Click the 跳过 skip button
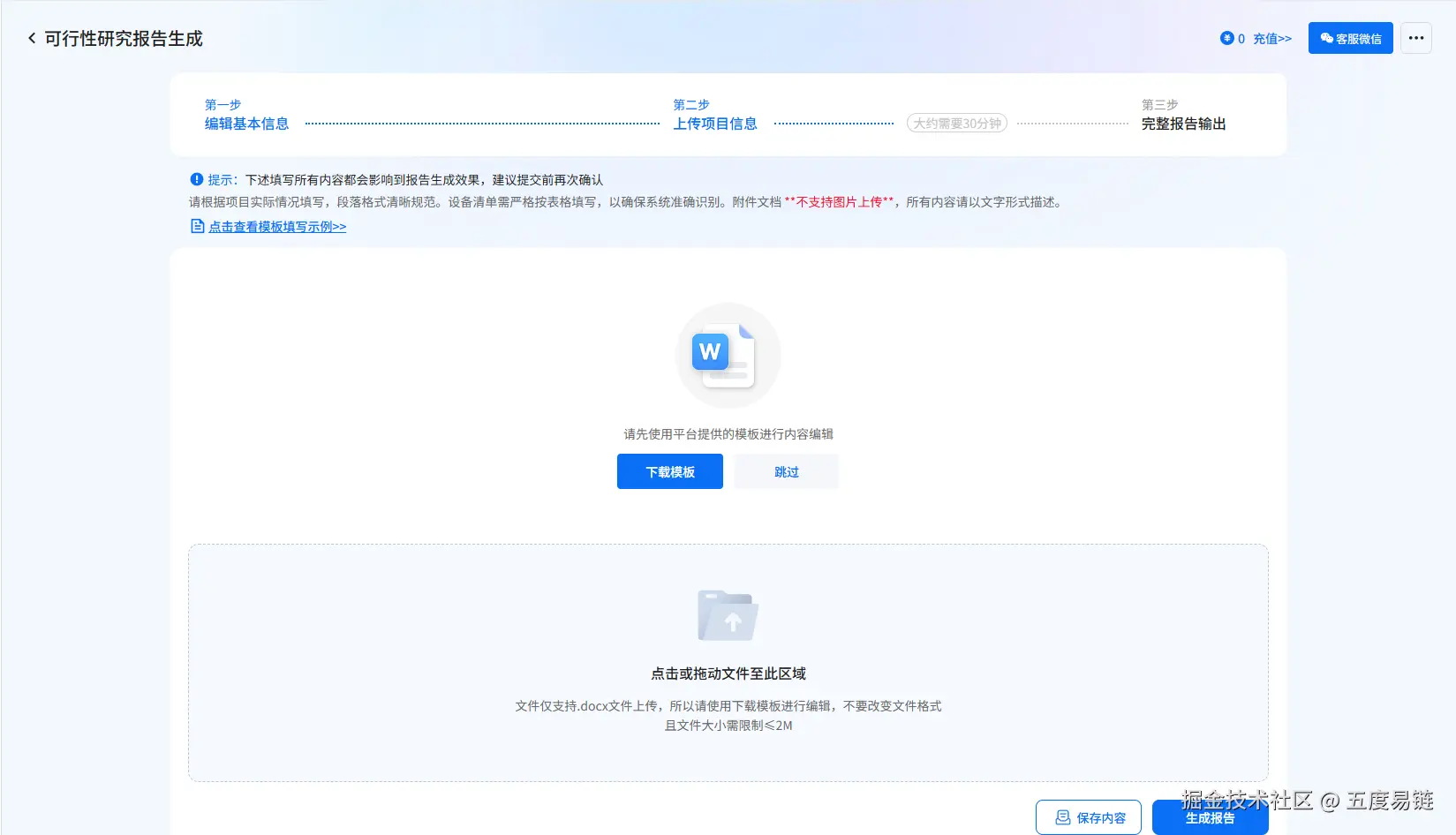The image size is (1456, 835). click(786, 471)
